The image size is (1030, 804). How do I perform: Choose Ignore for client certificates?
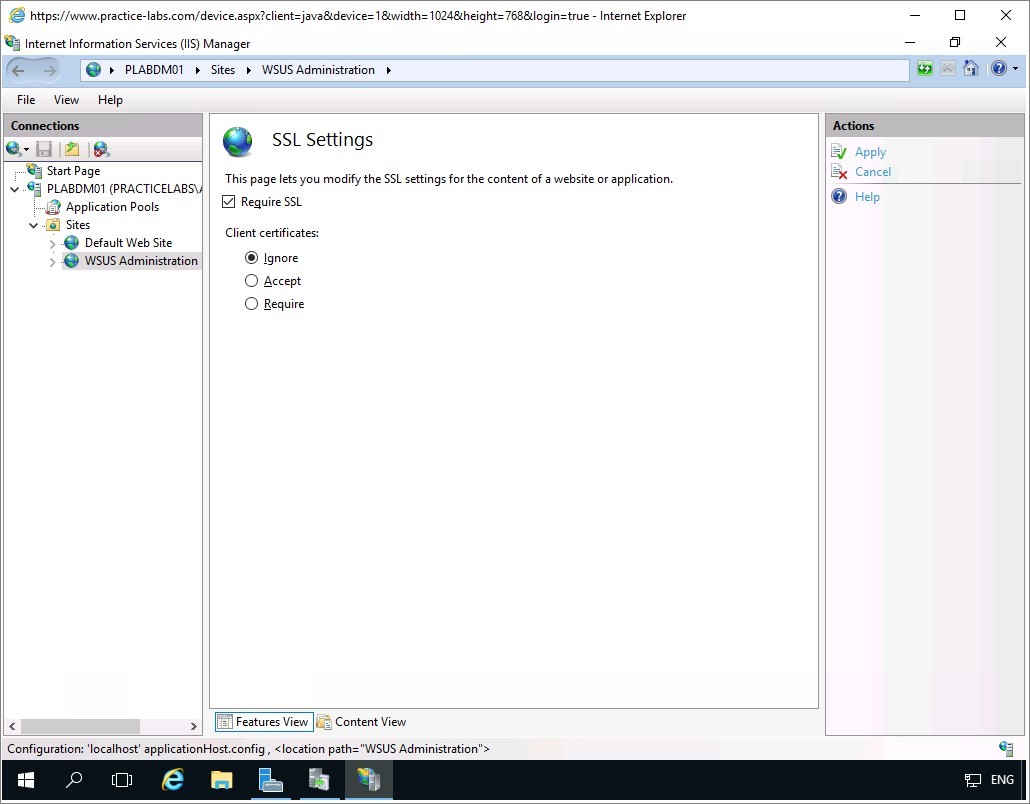pyautogui.click(x=252, y=258)
